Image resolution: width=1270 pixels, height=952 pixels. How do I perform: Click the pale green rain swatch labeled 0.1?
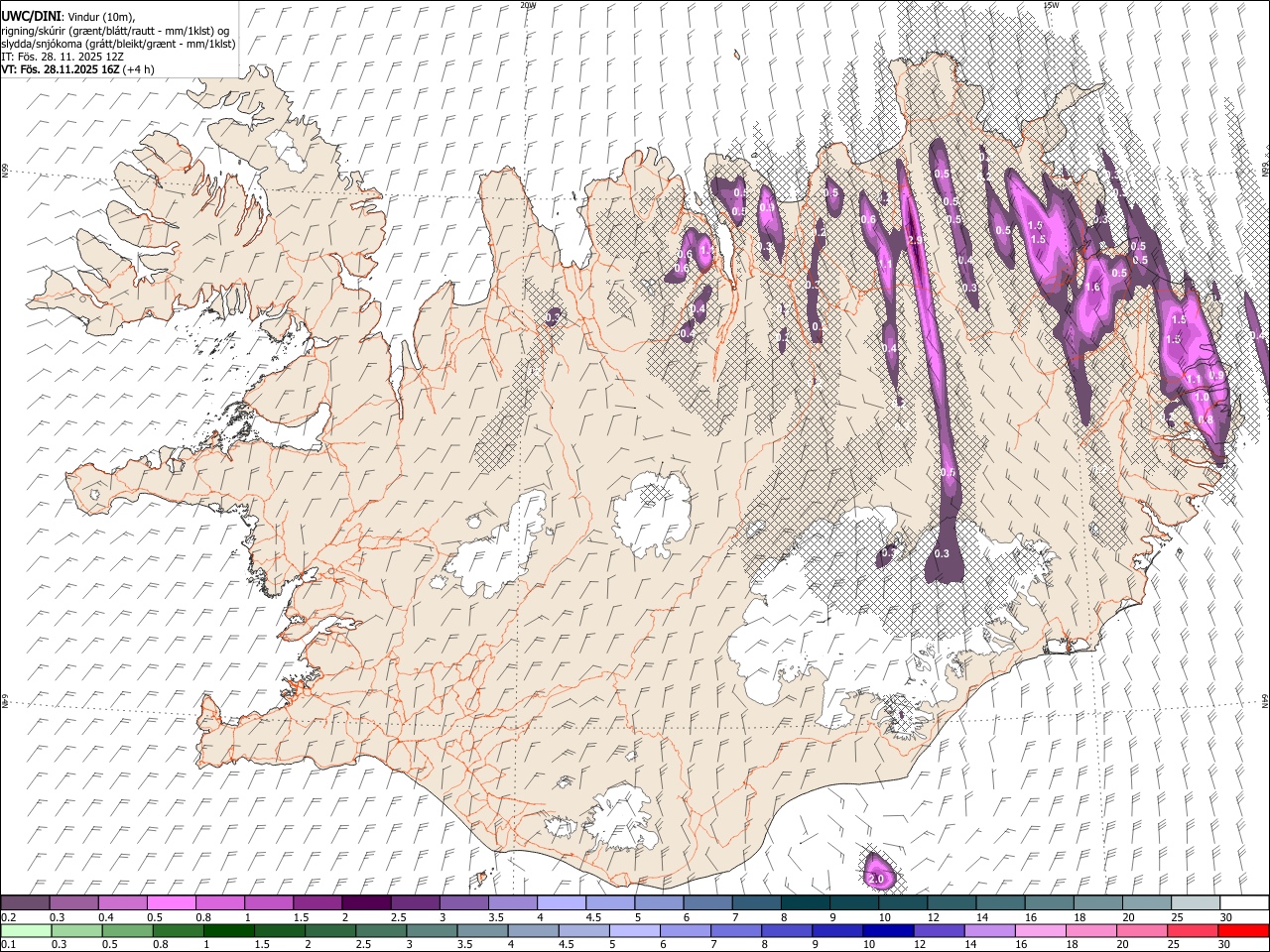click(26, 930)
